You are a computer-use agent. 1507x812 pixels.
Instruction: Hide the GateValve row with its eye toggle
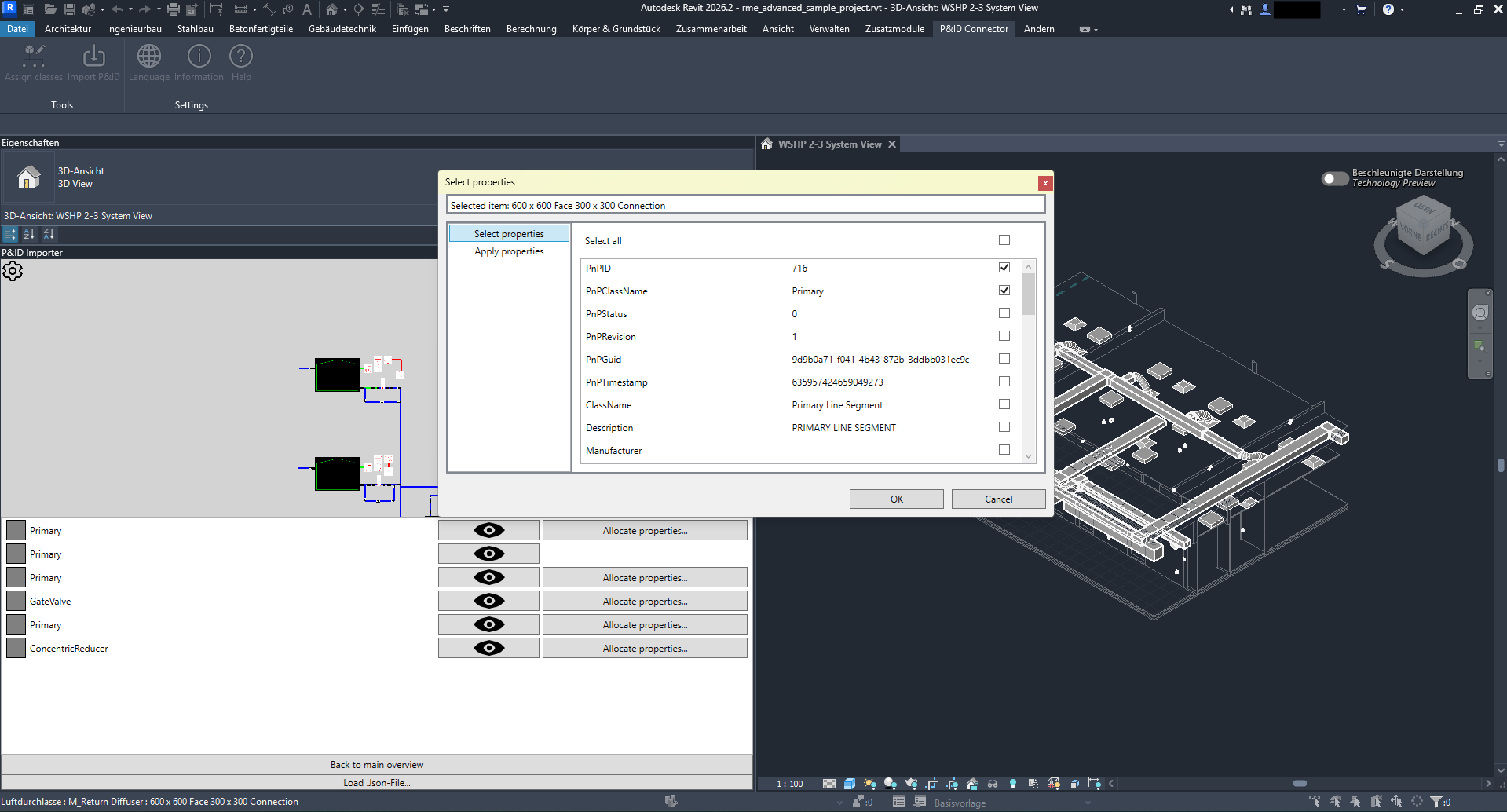pyautogui.click(x=488, y=600)
